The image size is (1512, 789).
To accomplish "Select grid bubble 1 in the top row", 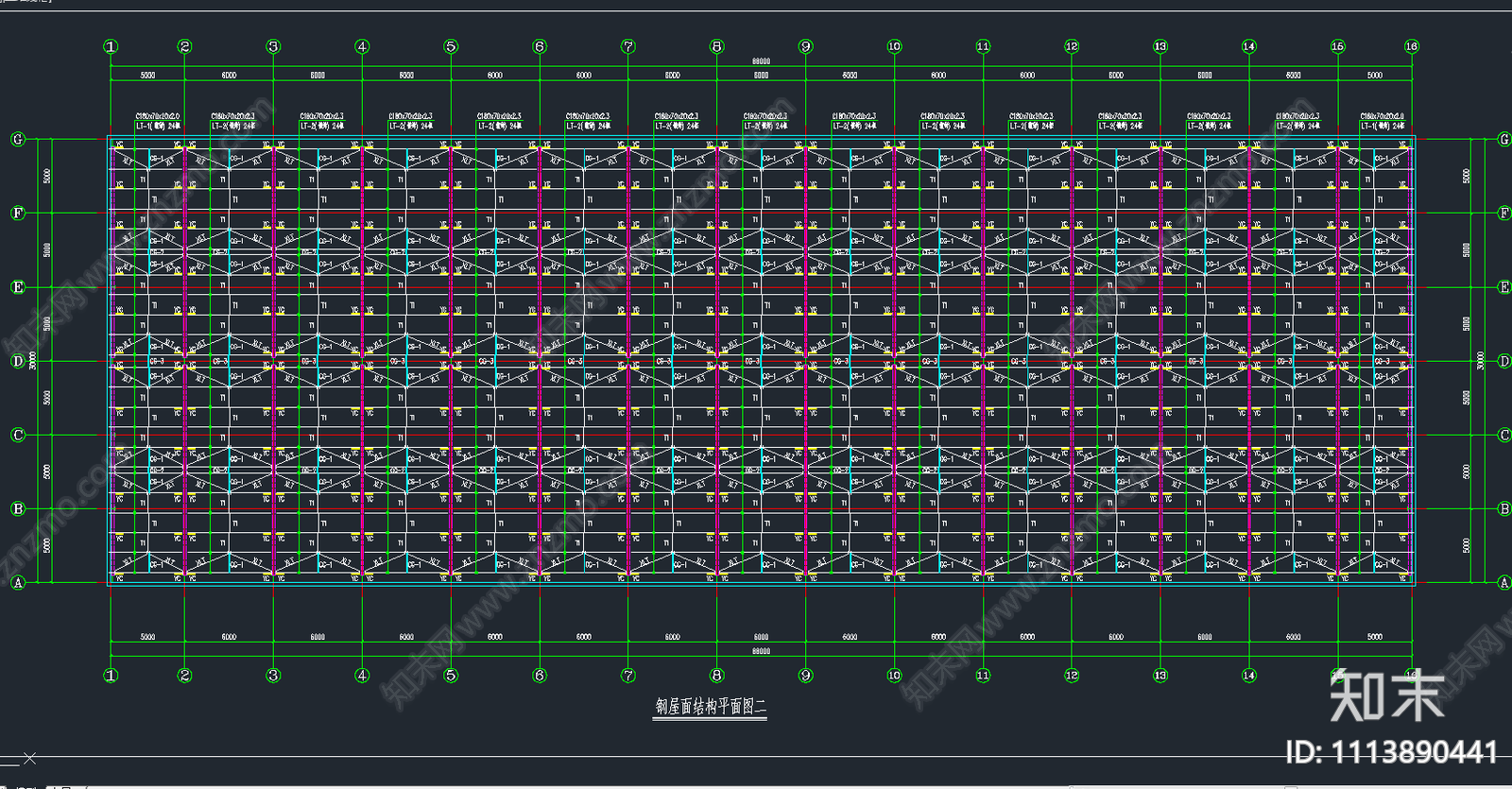I will [111, 46].
